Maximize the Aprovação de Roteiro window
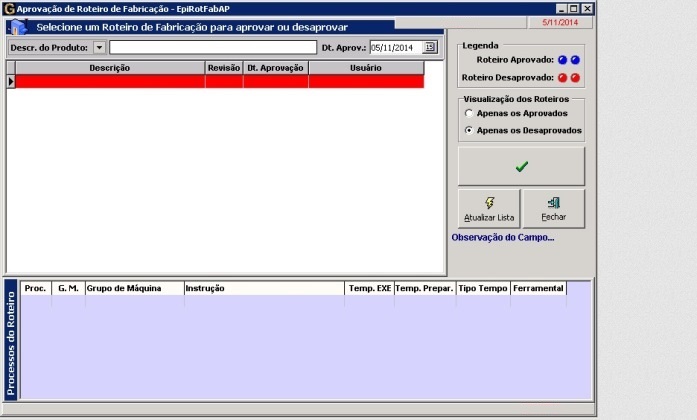Image resolution: width=697 pixels, height=420 pixels. tap(574, 8)
